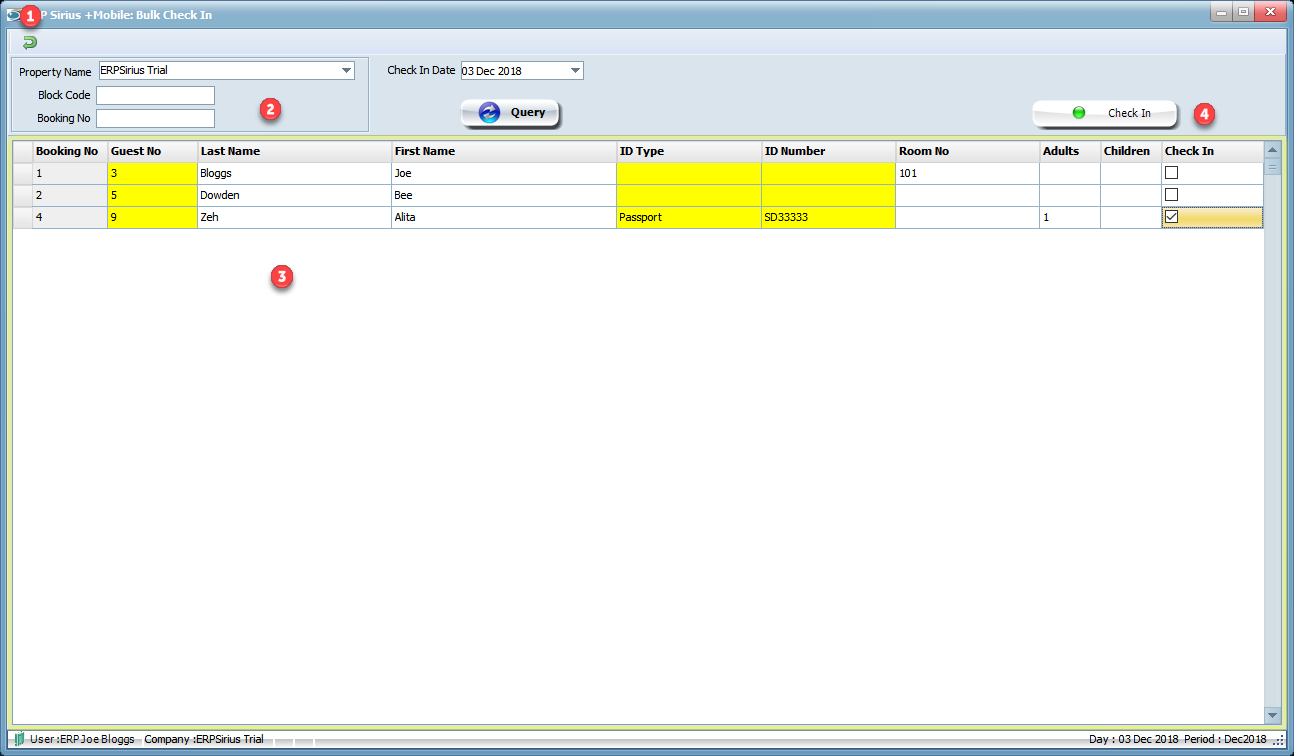This screenshot has width=1294, height=756.
Task: Click Guest No cell '3'
Action: click(152, 173)
